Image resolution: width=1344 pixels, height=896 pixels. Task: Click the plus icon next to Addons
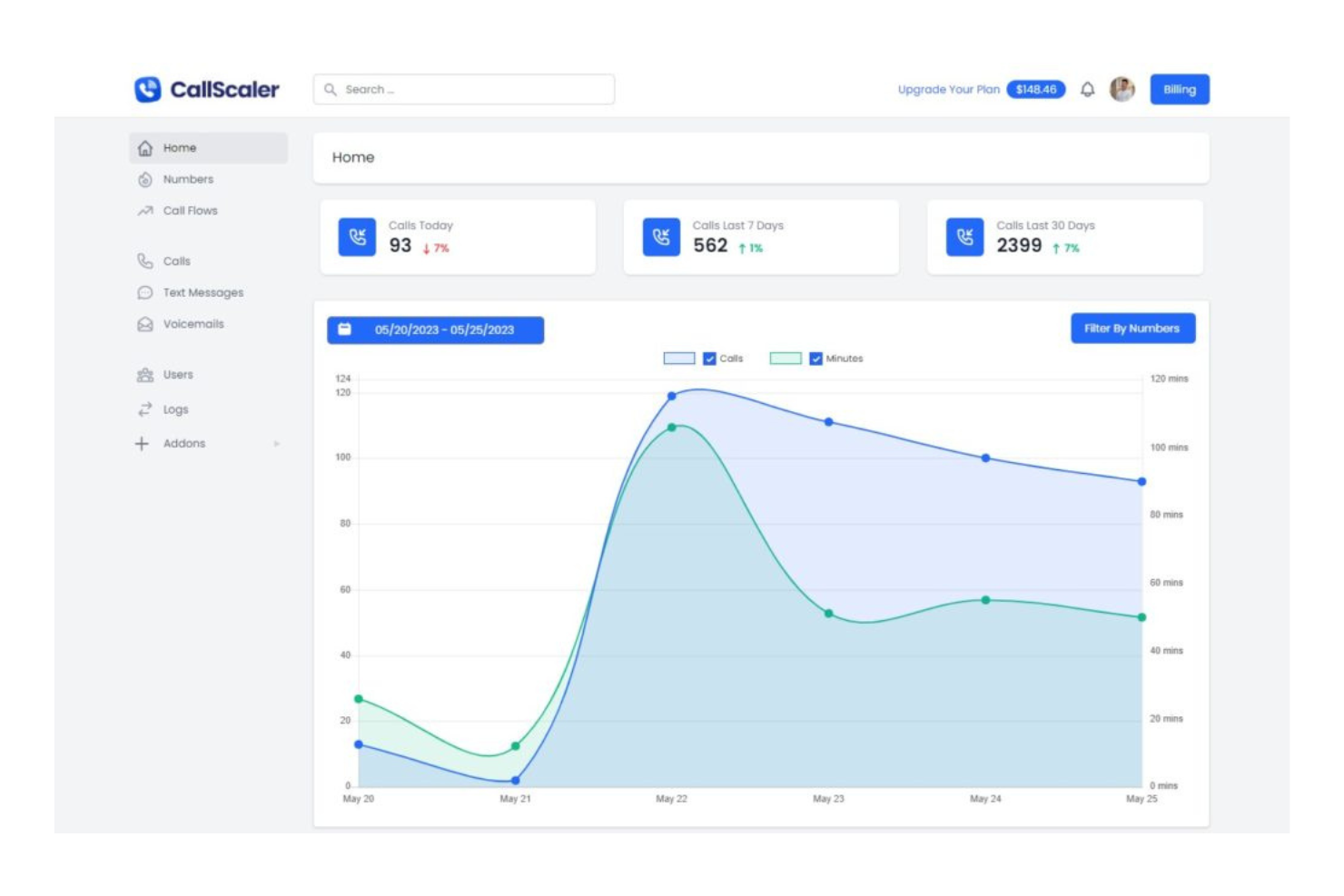(x=141, y=443)
